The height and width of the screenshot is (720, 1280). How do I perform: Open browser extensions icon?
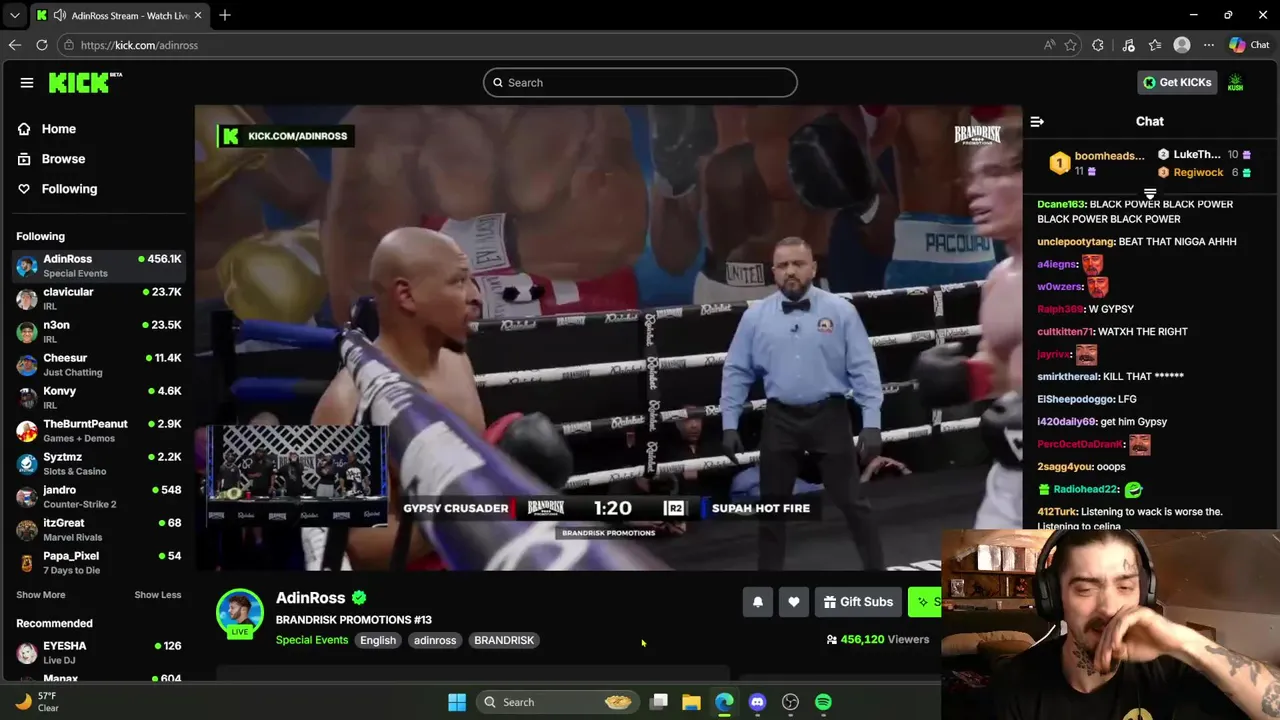(1098, 45)
